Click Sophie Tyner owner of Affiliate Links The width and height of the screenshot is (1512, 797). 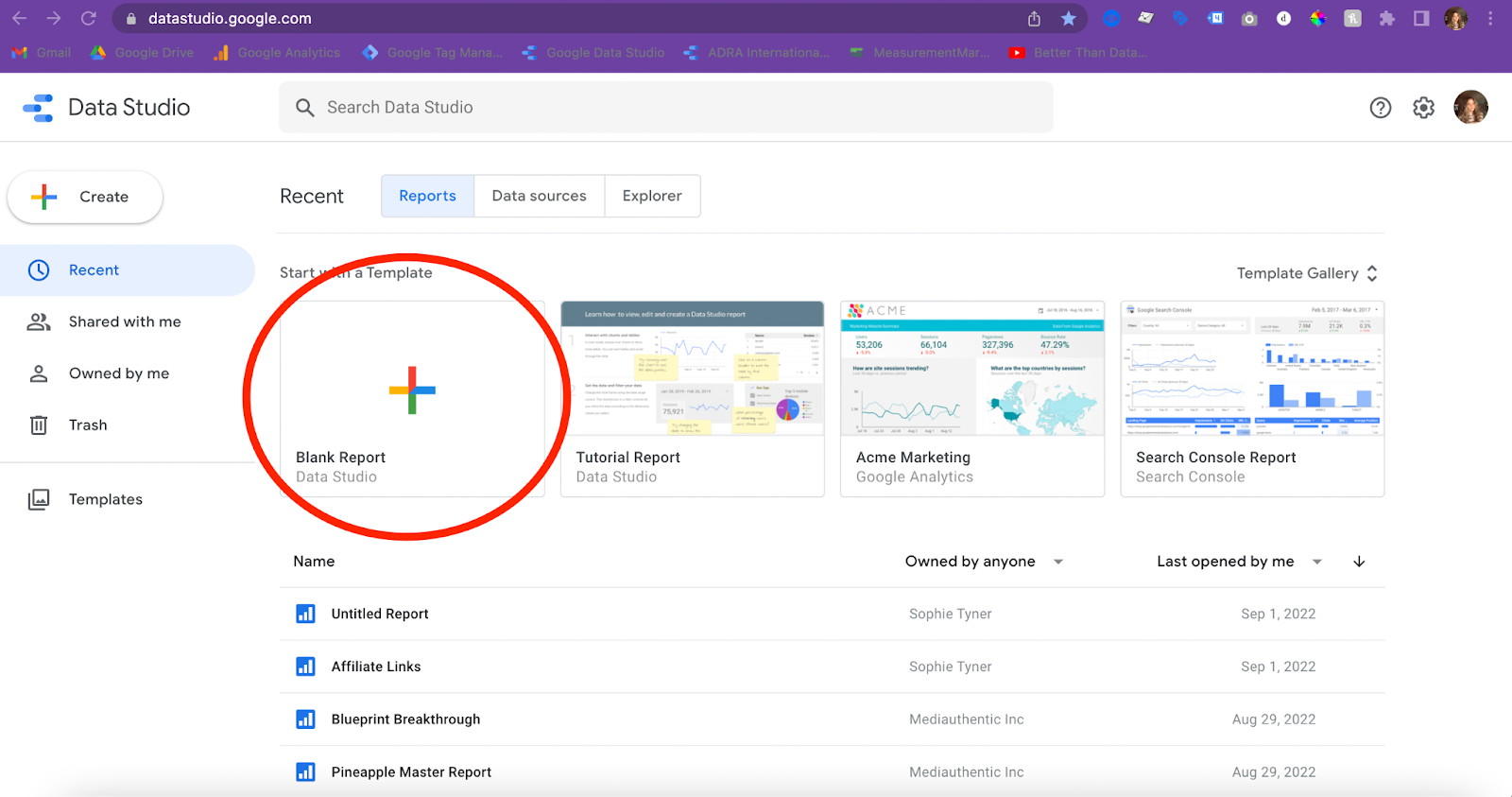(950, 667)
